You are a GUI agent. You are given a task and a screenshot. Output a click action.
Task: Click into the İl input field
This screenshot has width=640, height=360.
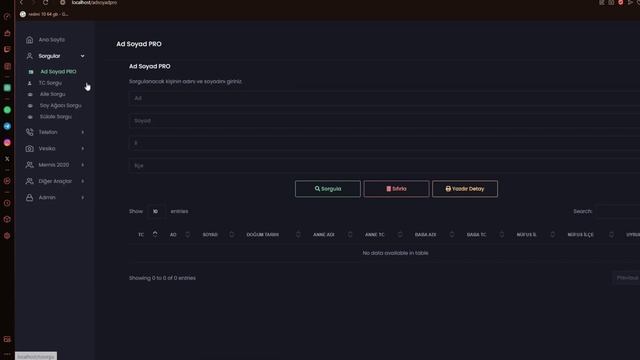[x=384, y=143]
